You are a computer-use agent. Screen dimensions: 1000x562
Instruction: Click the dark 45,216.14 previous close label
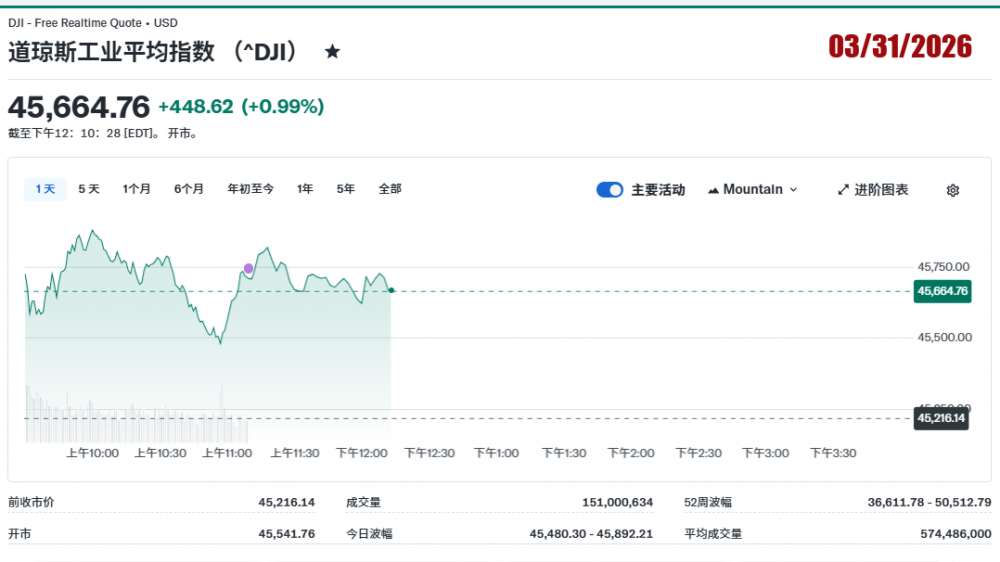(x=941, y=418)
